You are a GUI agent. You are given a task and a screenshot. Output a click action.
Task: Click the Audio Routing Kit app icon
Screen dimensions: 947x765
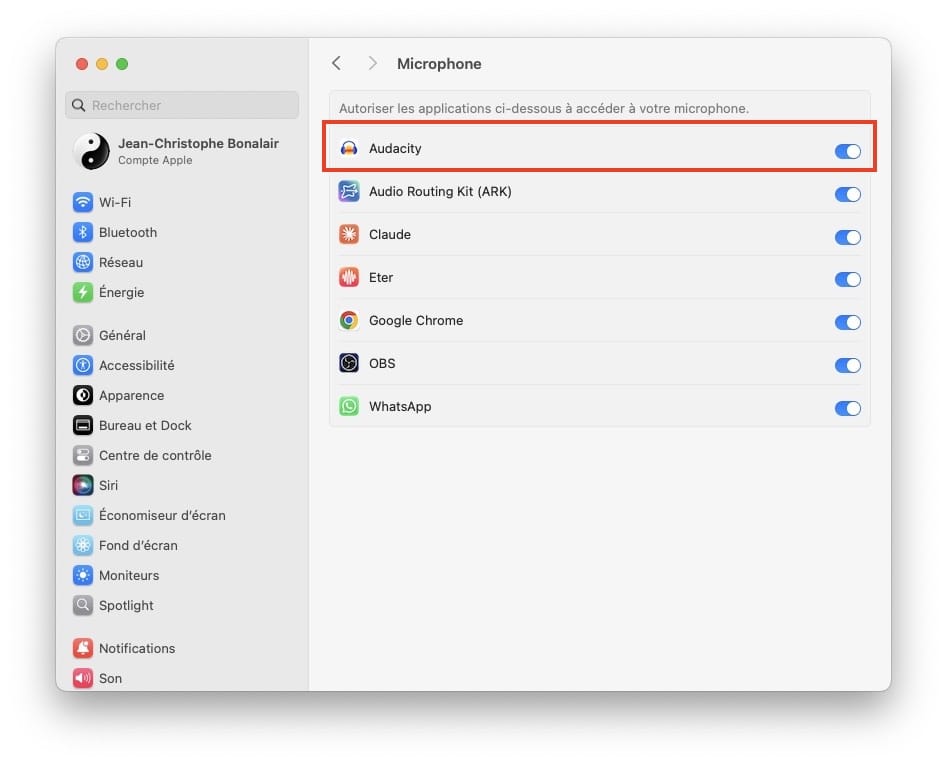(x=349, y=191)
